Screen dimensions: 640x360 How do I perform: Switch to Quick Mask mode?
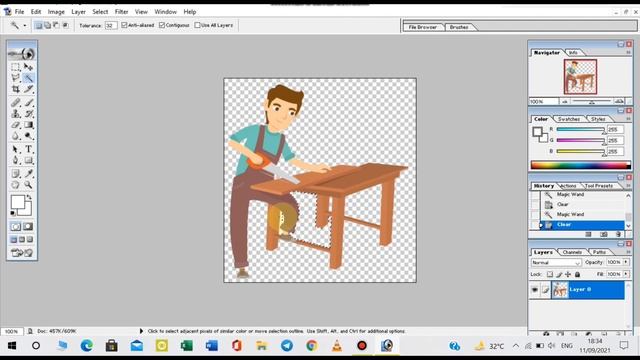[28, 227]
